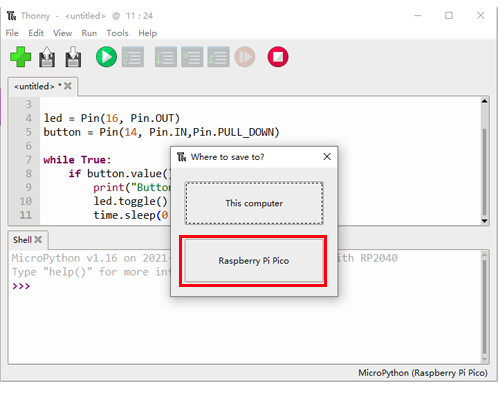Click the Resume toolbar icon
This screenshot has height=400, width=500.
point(245,57)
